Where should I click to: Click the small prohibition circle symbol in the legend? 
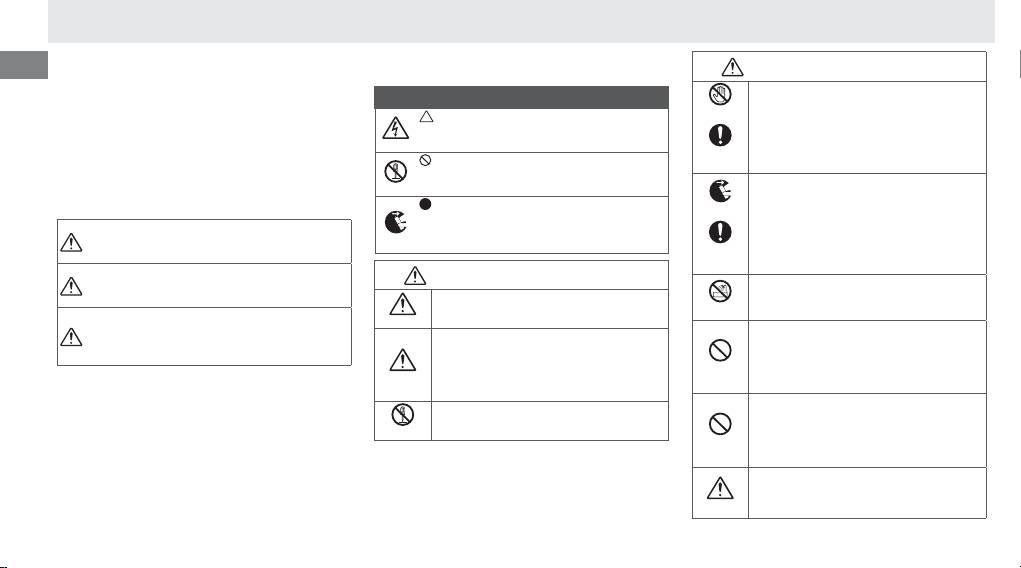(x=425, y=161)
